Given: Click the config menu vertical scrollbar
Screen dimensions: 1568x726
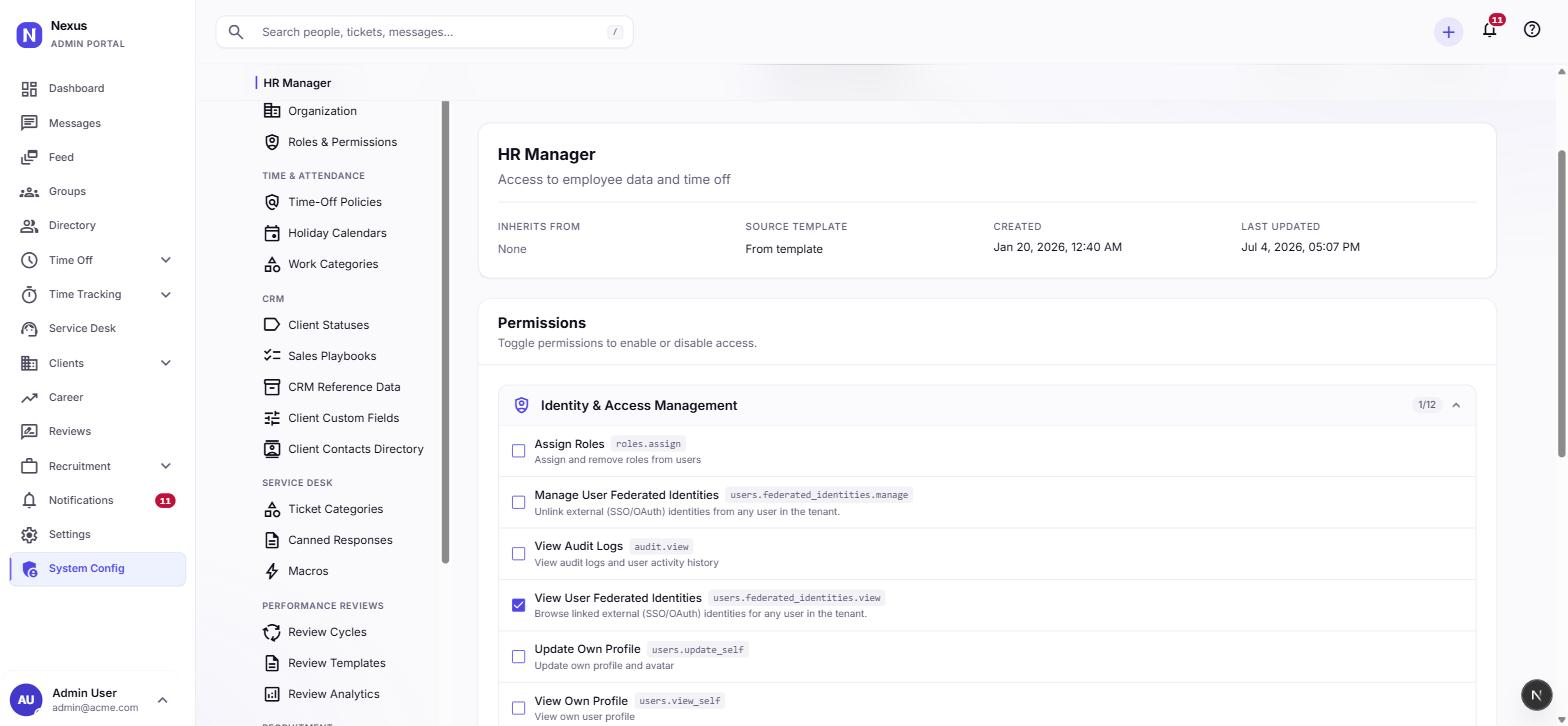Looking at the screenshot, I should tap(445, 331).
